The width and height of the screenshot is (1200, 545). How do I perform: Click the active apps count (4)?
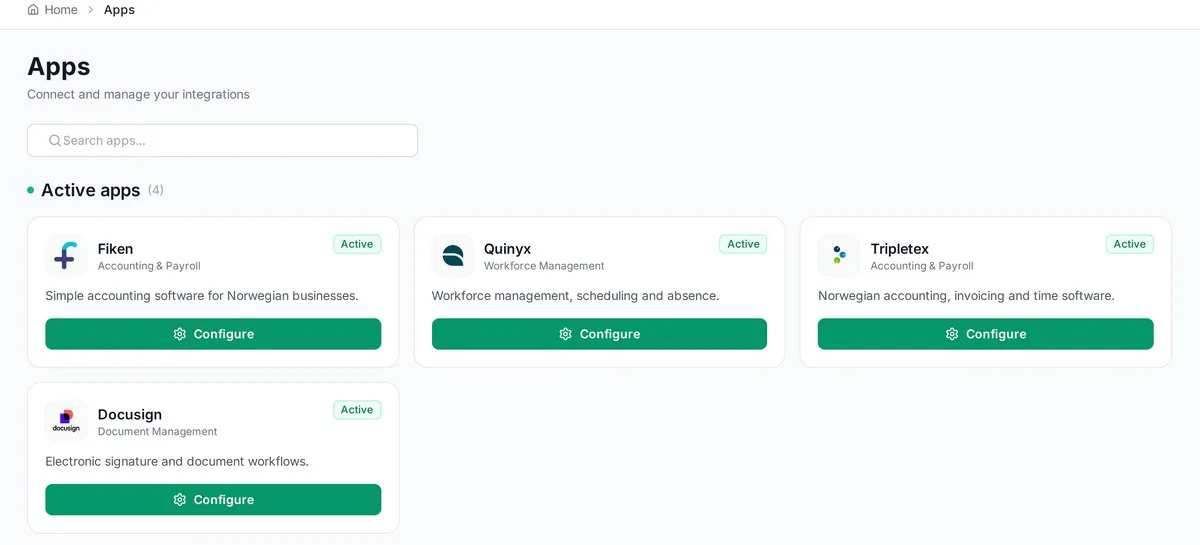(156, 190)
